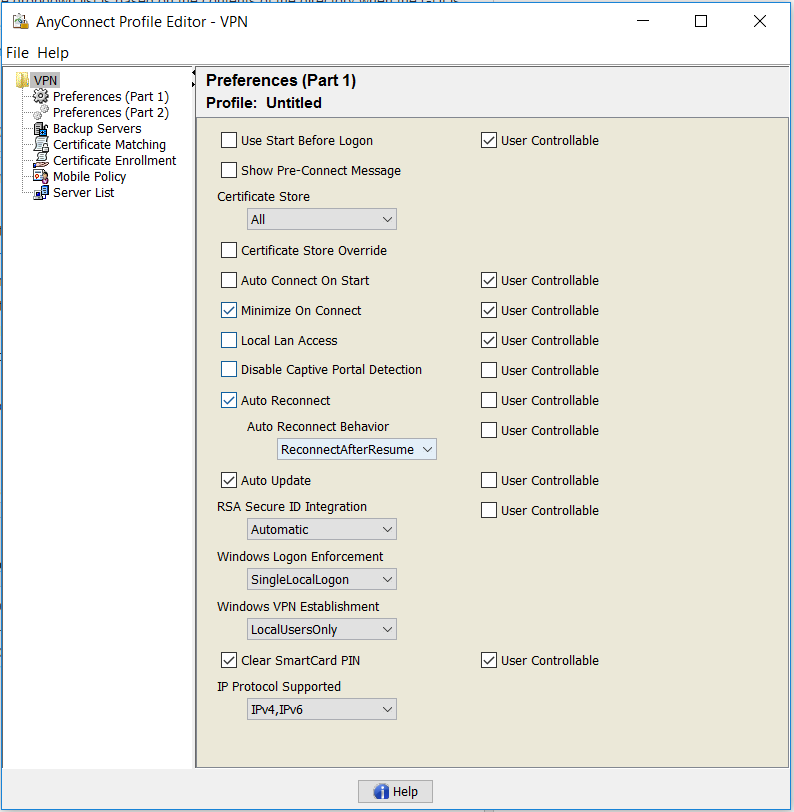Toggle User Controllable for Auto Connect On Start
Image resolution: width=794 pixels, height=812 pixels.
(489, 280)
